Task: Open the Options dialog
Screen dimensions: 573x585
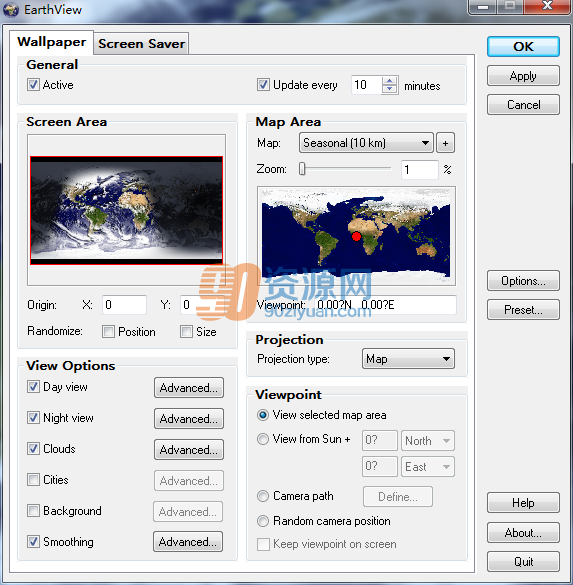Action: coord(523,281)
